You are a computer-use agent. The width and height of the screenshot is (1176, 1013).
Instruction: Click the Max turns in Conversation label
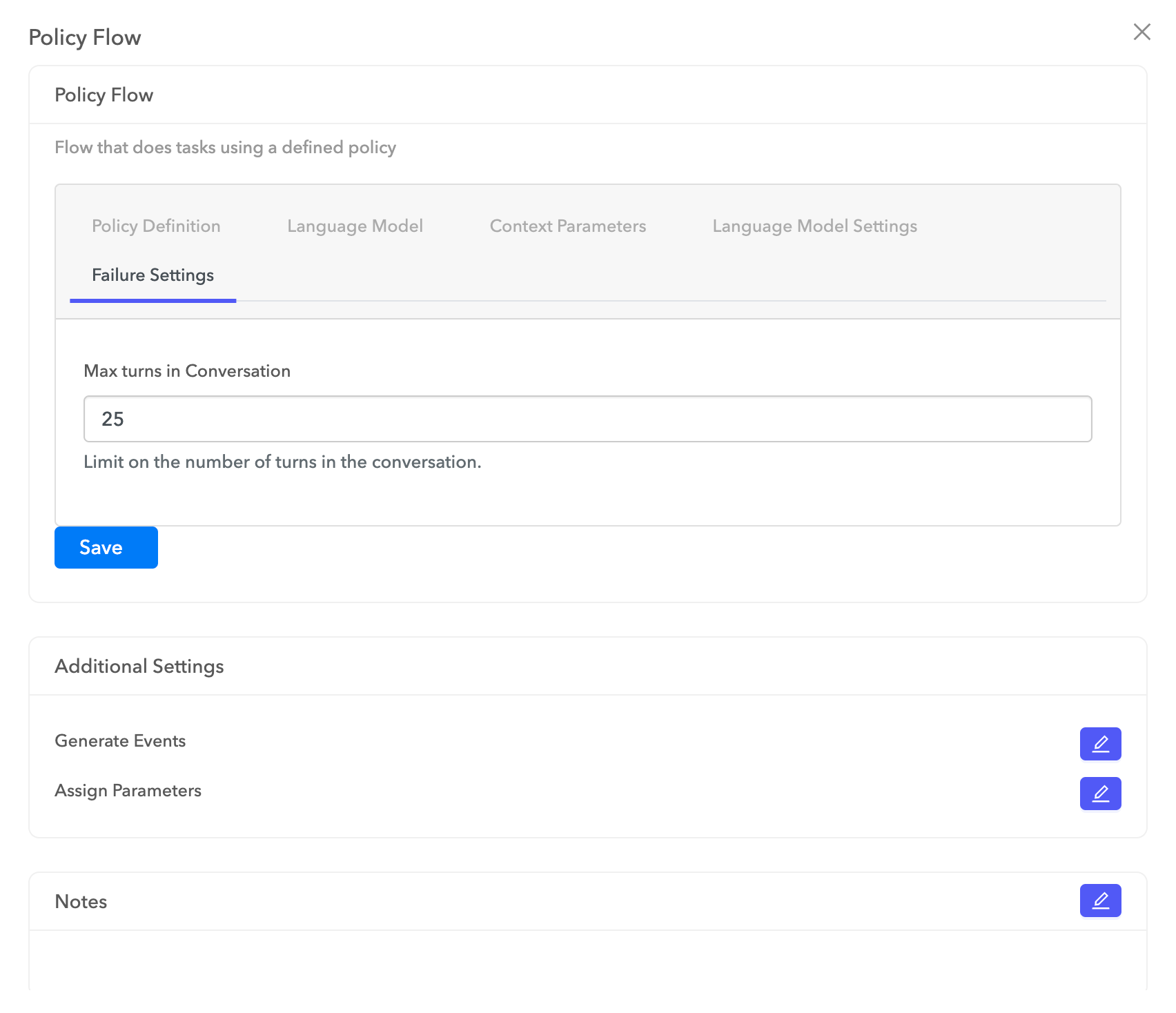(x=186, y=371)
